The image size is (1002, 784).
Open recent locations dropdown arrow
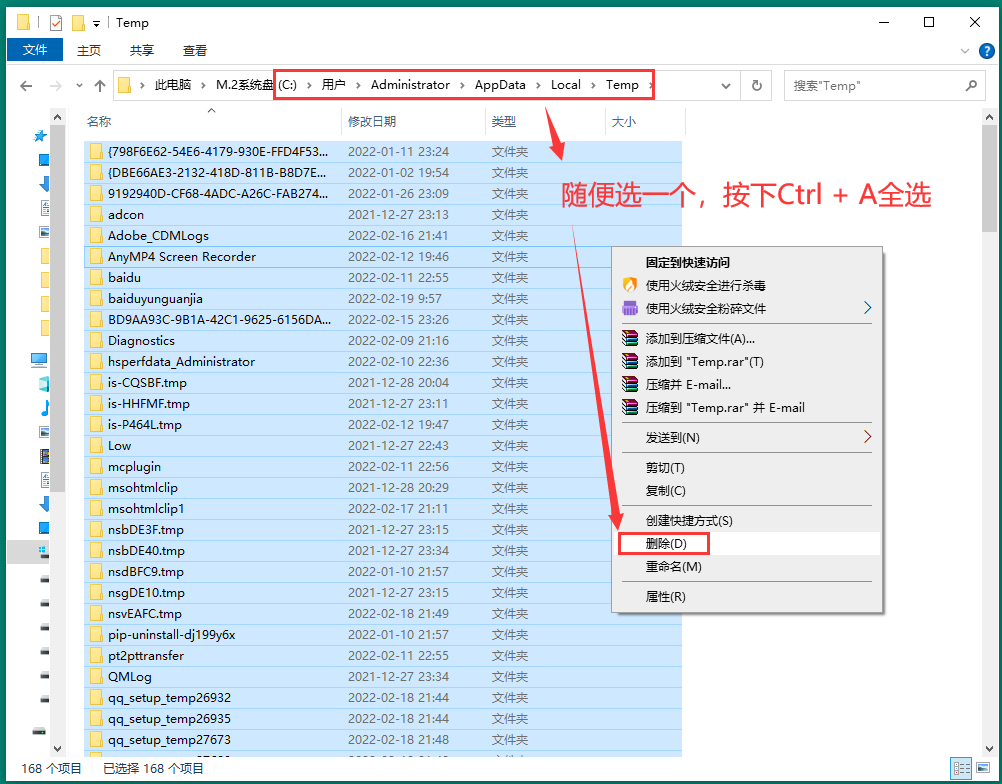[79, 86]
